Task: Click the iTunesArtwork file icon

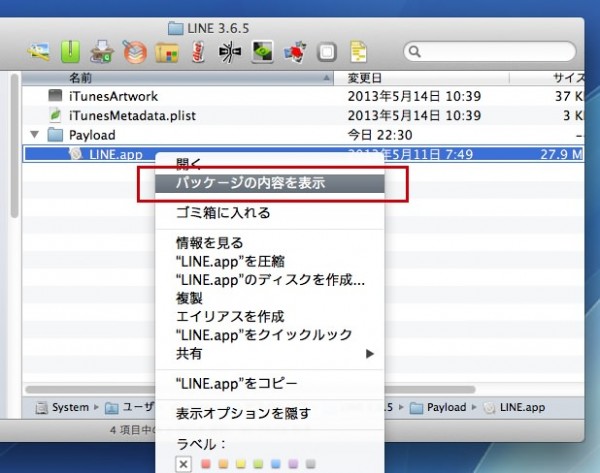Action: coord(55,96)
